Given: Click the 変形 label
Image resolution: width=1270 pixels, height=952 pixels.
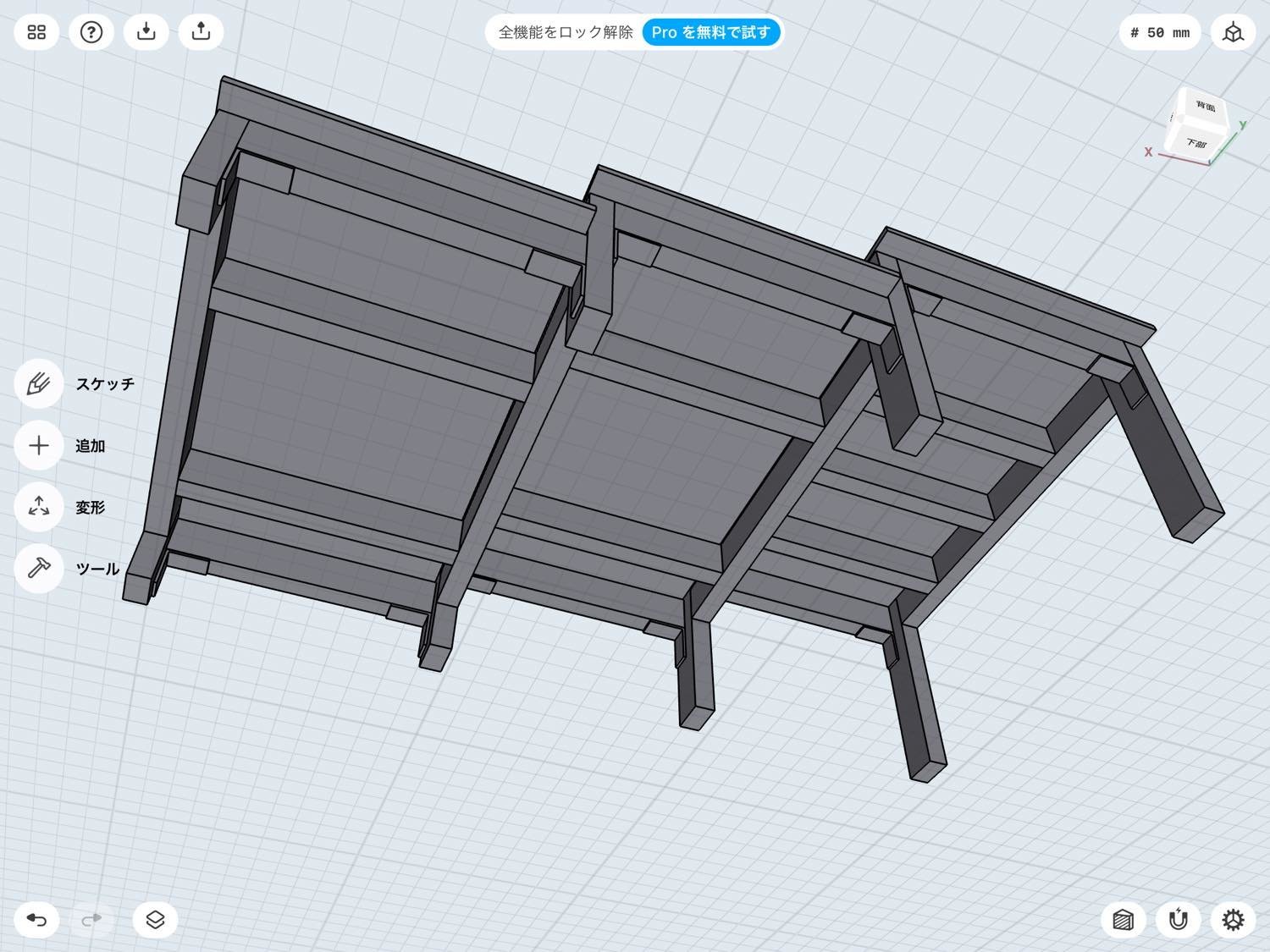Looking at the screenshot, I should point(90,507).
